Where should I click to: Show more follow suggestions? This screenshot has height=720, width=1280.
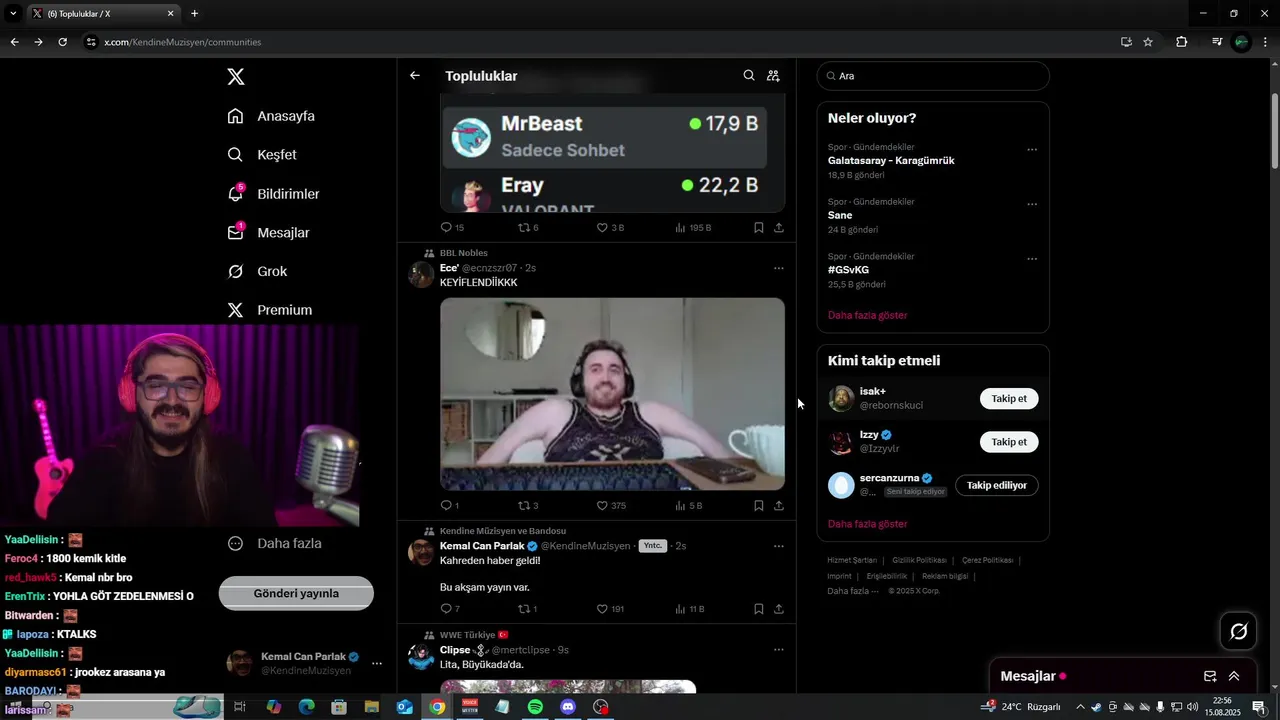tap(868, 524)
